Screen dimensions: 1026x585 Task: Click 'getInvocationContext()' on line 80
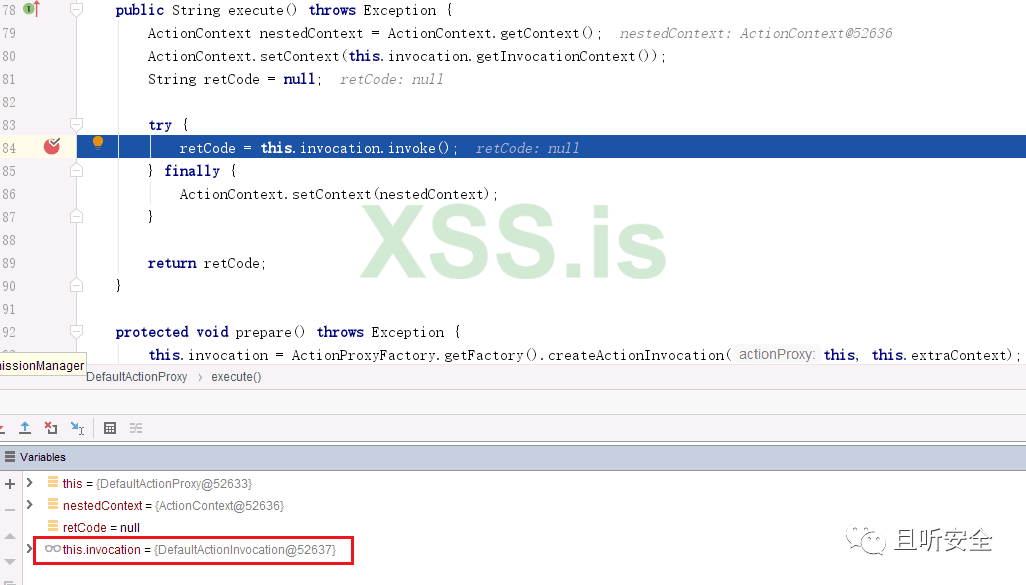click(x=567, y=56)
